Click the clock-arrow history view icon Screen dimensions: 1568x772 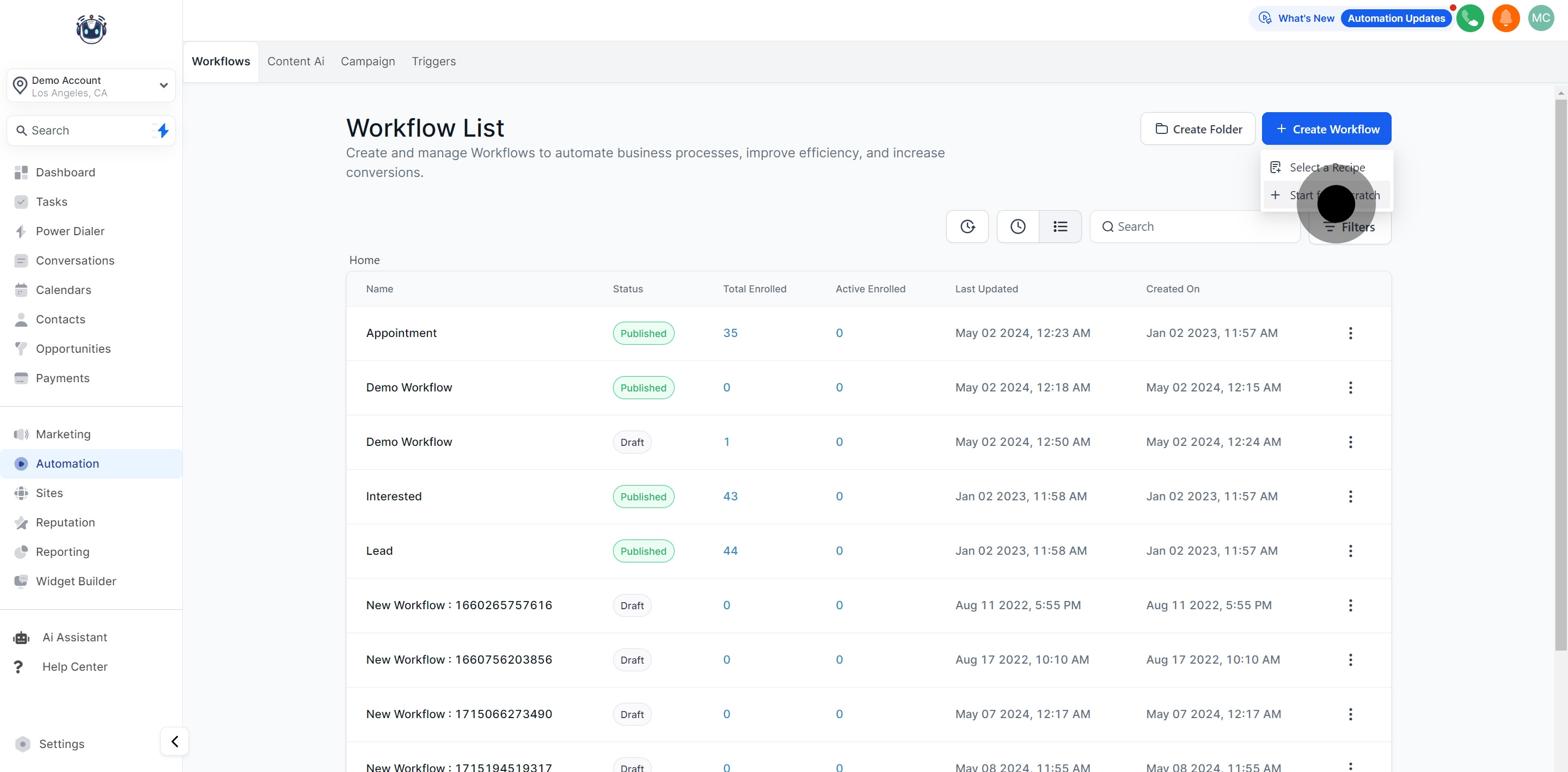(967, 226)
